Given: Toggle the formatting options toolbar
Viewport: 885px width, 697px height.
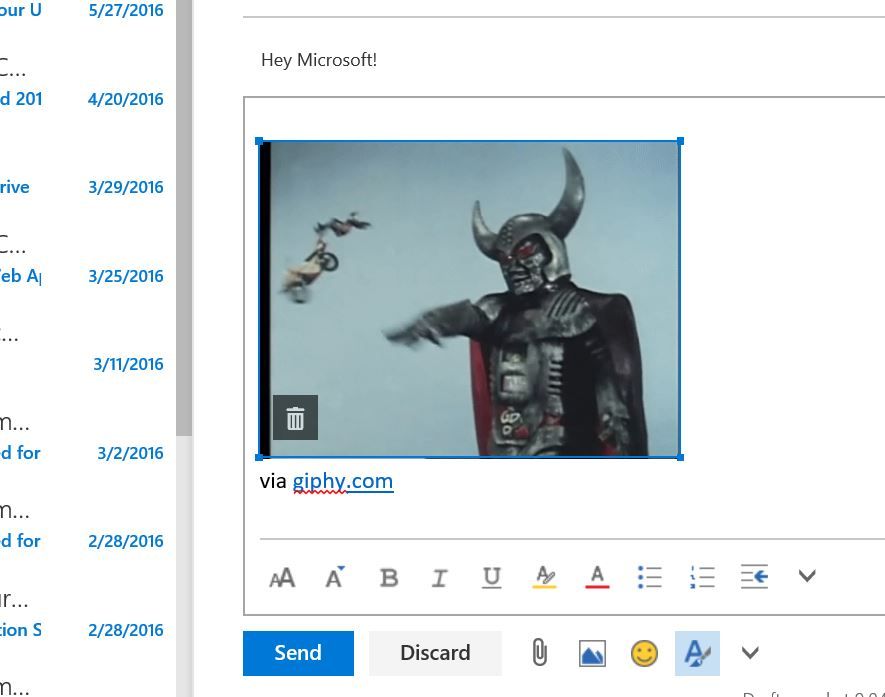Looking at the screenshot, I should pos(698,653).
